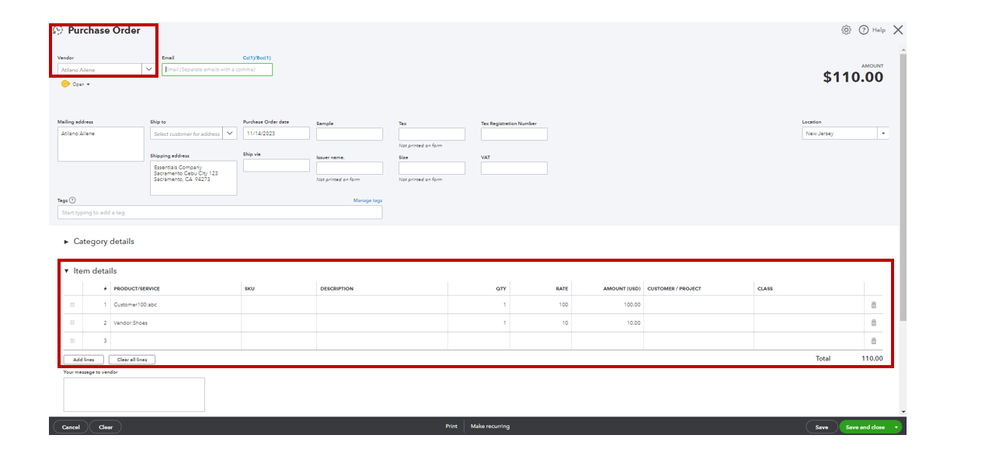This screenshot has width=999, height=449.
Task: Click the Help question mark icon
Action: coord(864,30)
